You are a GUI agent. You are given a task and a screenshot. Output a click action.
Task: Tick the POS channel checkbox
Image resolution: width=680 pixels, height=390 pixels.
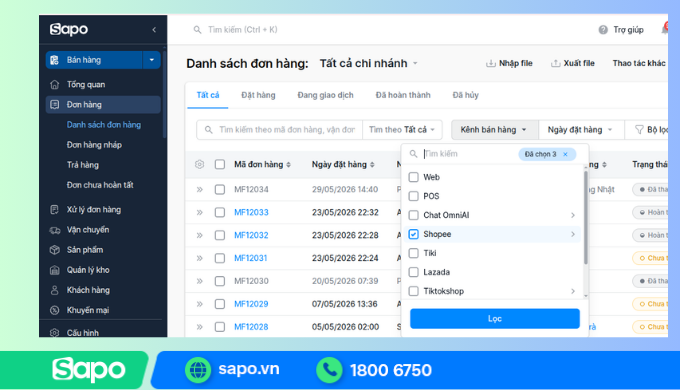click(414, 196)
